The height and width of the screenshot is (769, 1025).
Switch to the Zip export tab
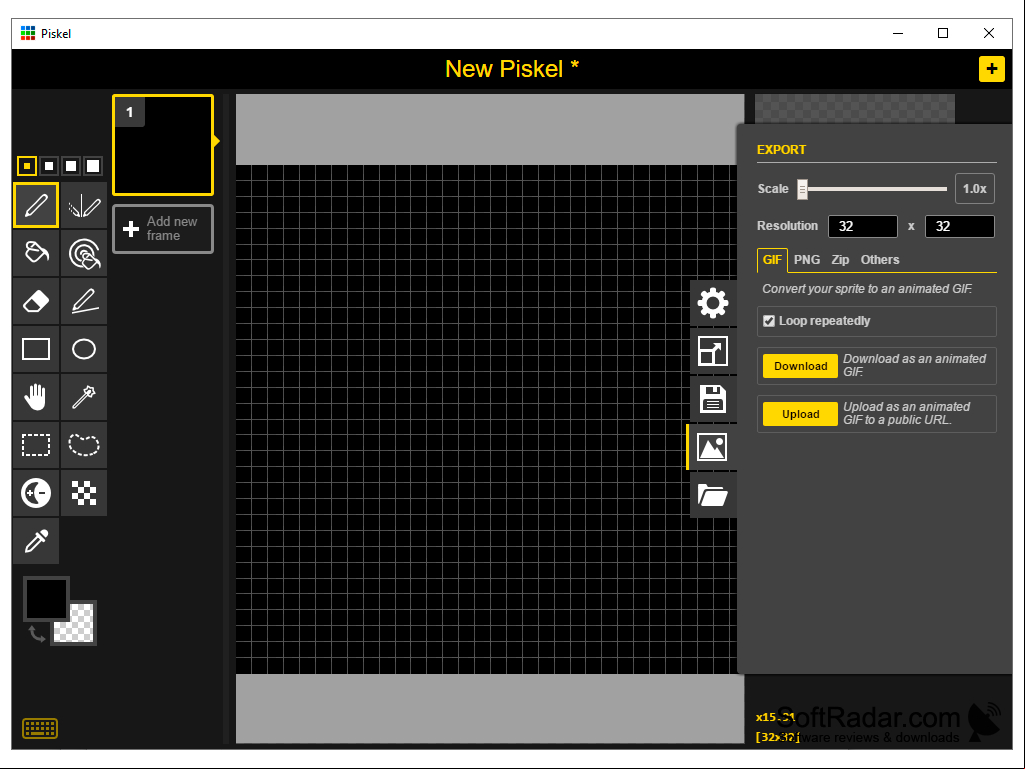point(840,260)
